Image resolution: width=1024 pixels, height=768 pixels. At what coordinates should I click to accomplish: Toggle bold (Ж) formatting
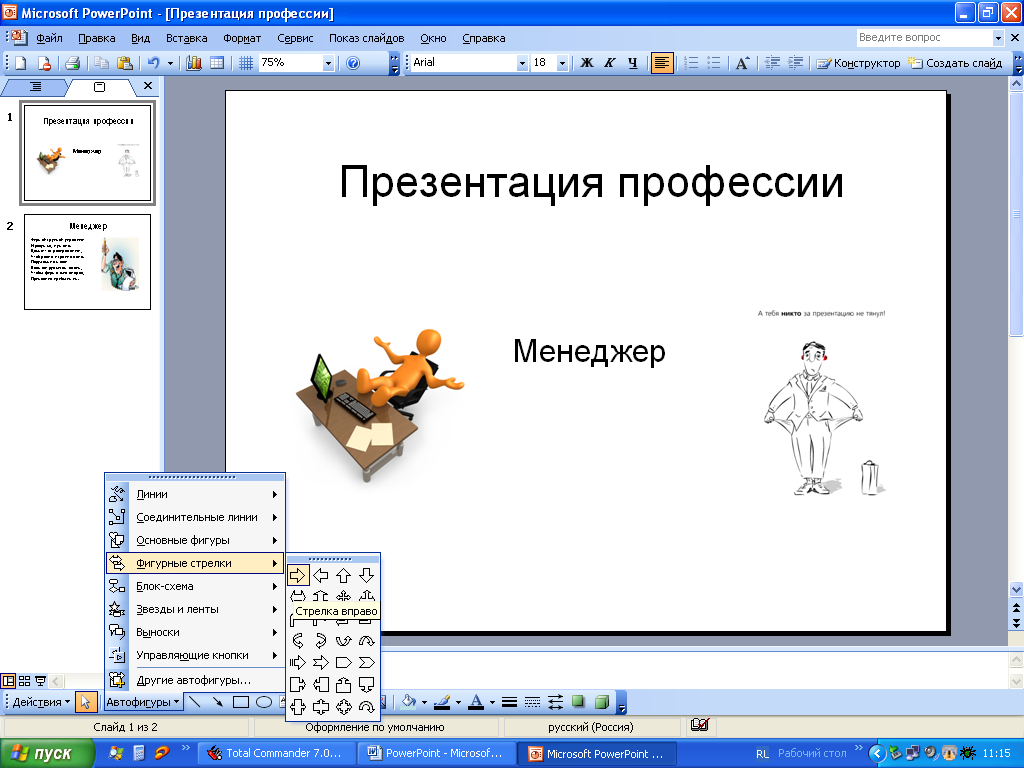pos(586,63)
